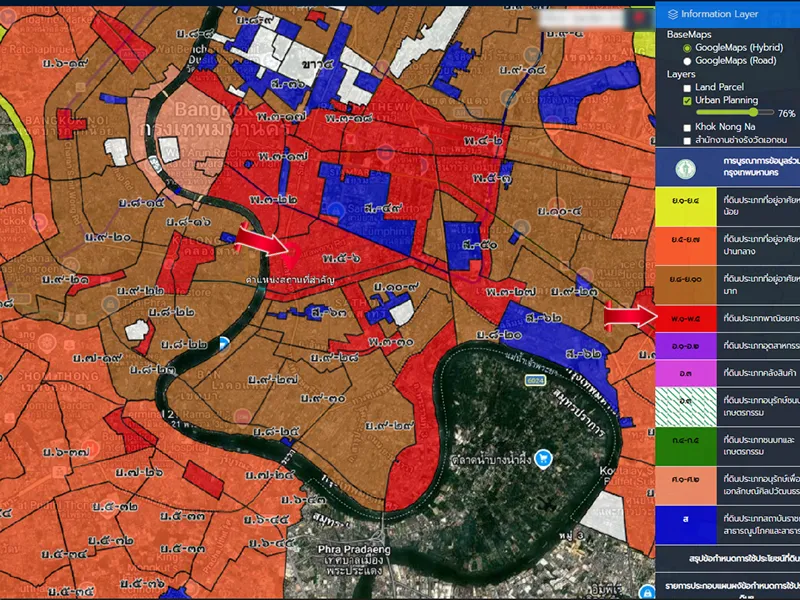Enable the Land Parcel layer
800x600 pixels.
686,87
